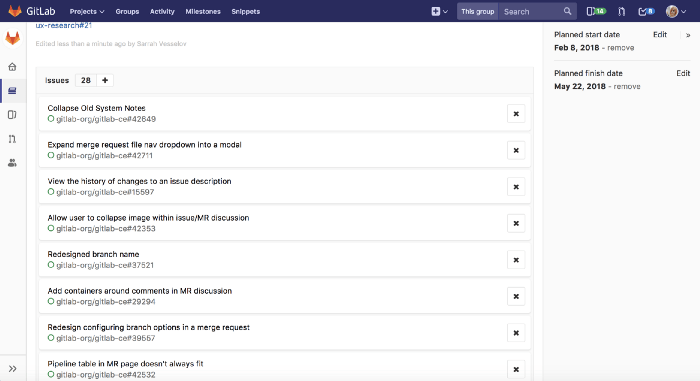Click the issues count 28 badge
This screenshot has height=381, width=700.
(x=86, y=80)
